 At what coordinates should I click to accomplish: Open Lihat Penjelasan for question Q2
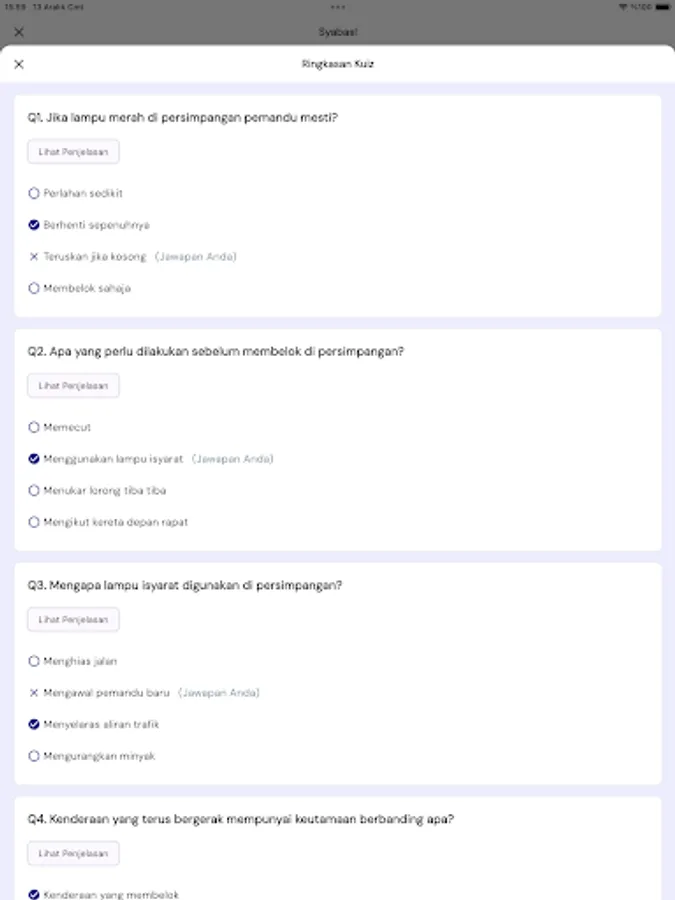tap(73, 385)
